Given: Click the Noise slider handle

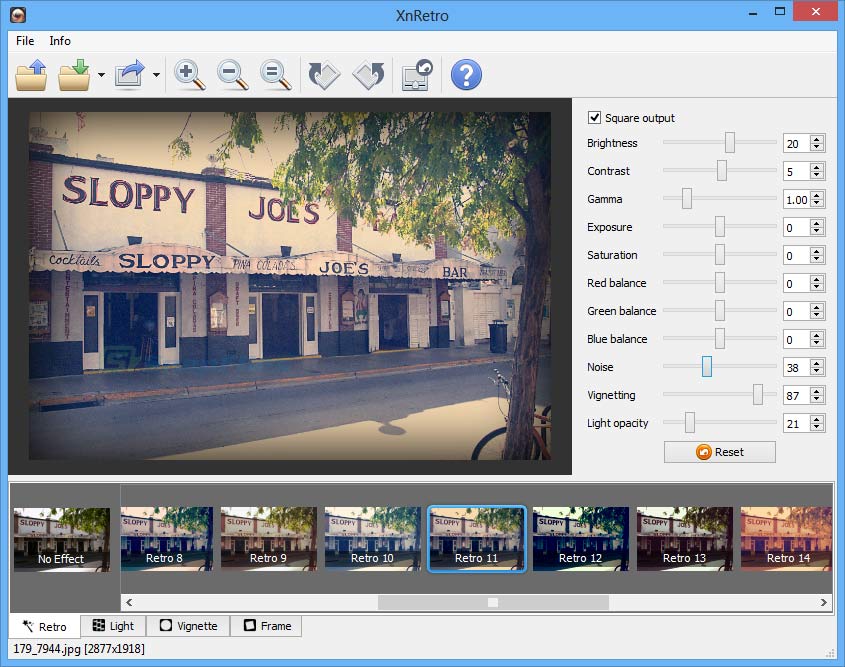Looking at the screenshot, I should point(706,367).
